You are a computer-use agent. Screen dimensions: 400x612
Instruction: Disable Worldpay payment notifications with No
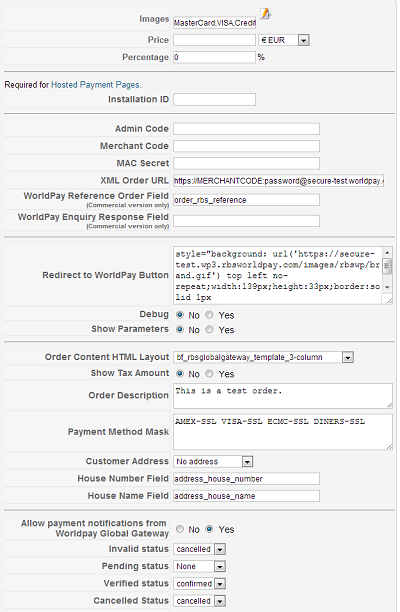(180, 529)
